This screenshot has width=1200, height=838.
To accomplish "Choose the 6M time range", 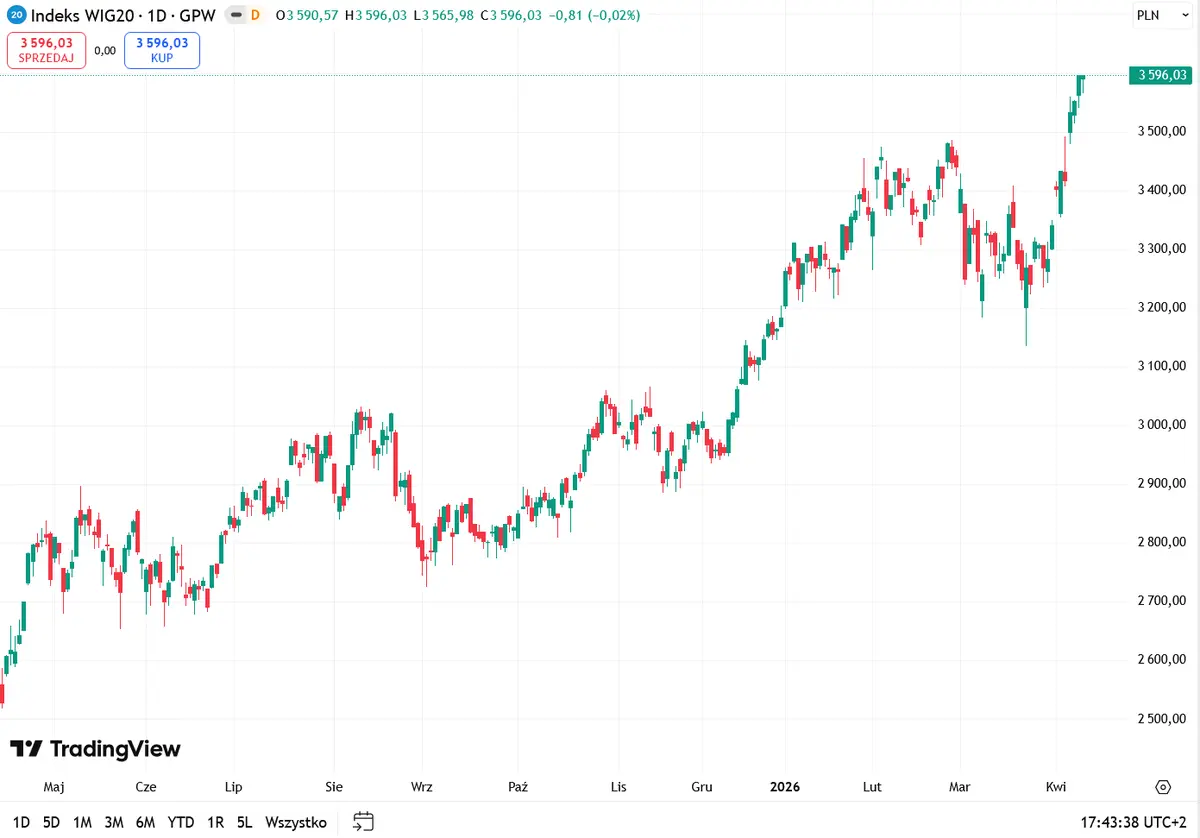I will pos(146,822).
